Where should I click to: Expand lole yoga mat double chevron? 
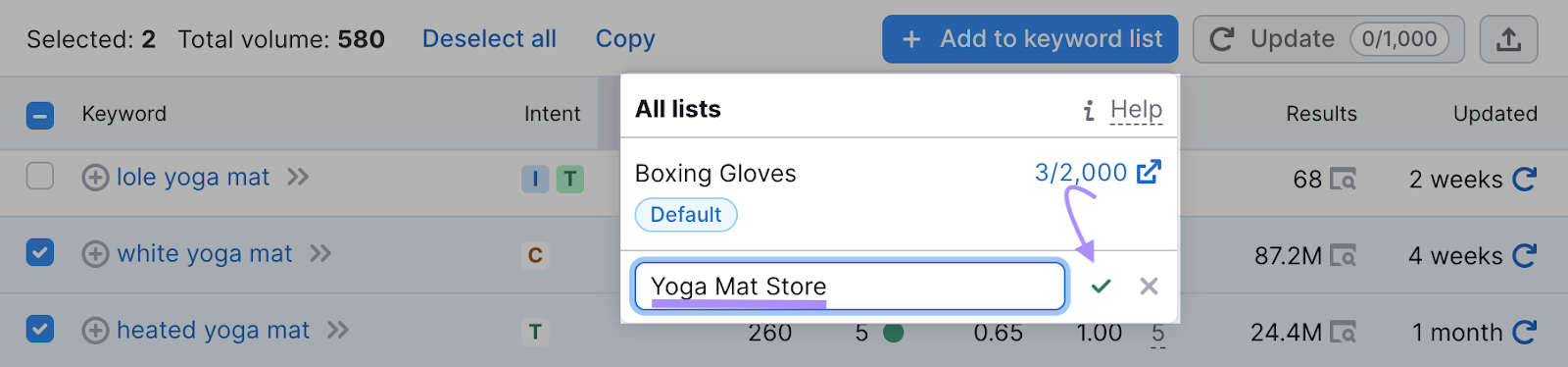coord(298,177)
